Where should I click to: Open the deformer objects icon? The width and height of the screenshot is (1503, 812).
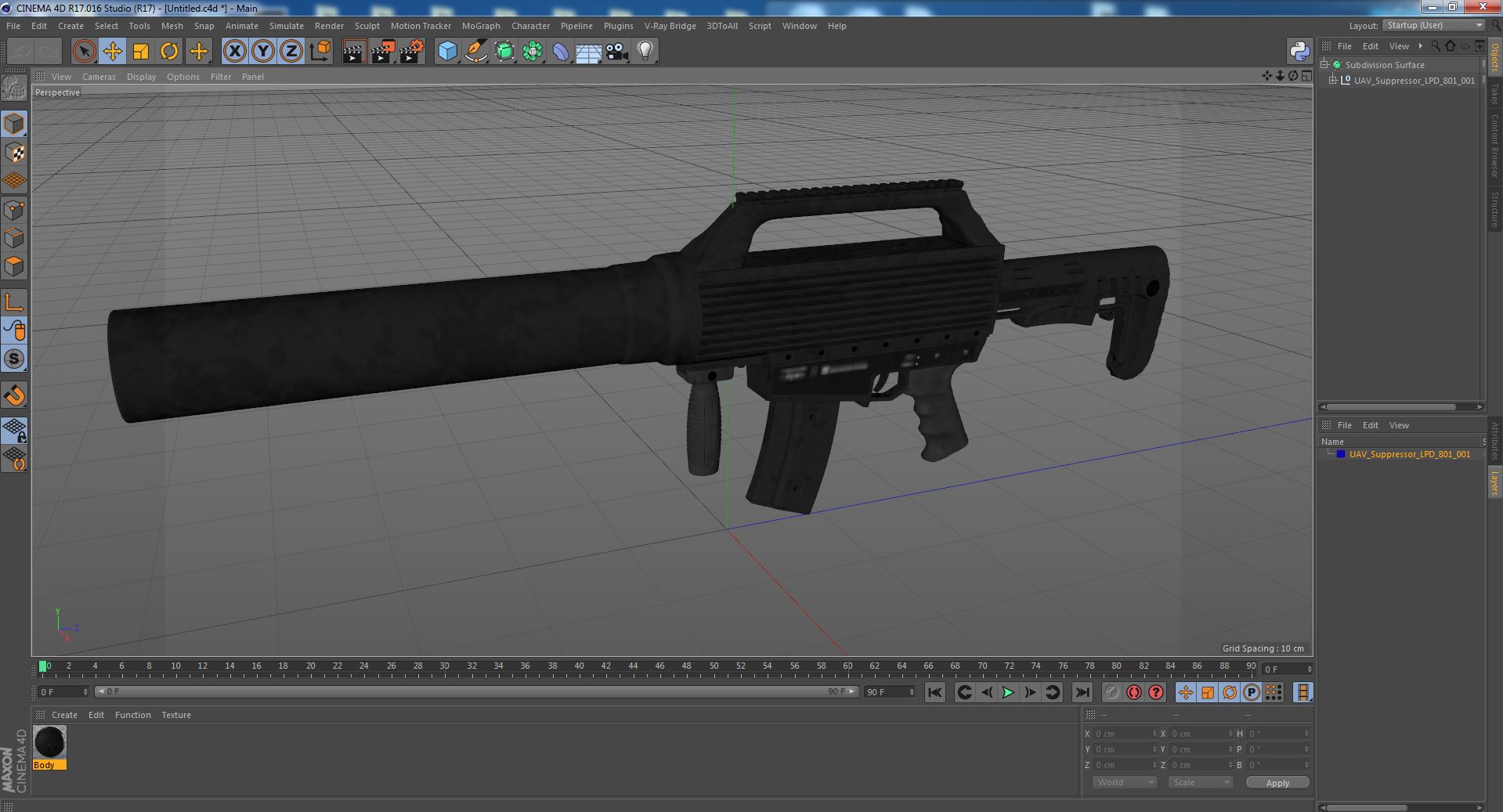(561, 52)
